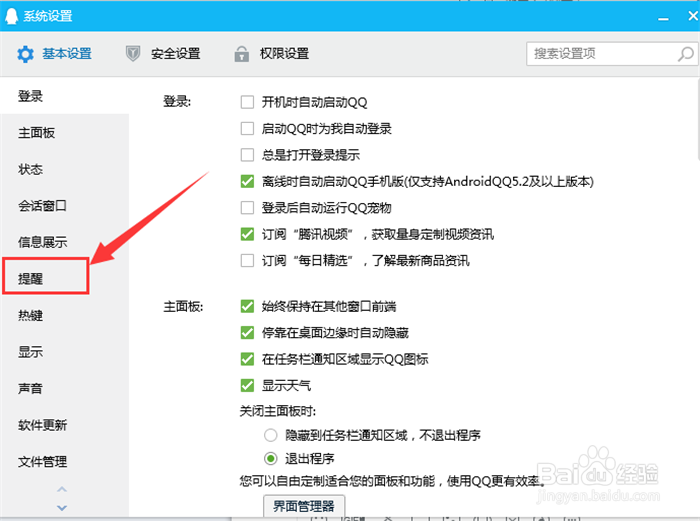Enable 登录后自动运行QQ宠物 checkbox
The image size is (700, 521).
coord(247,208)
